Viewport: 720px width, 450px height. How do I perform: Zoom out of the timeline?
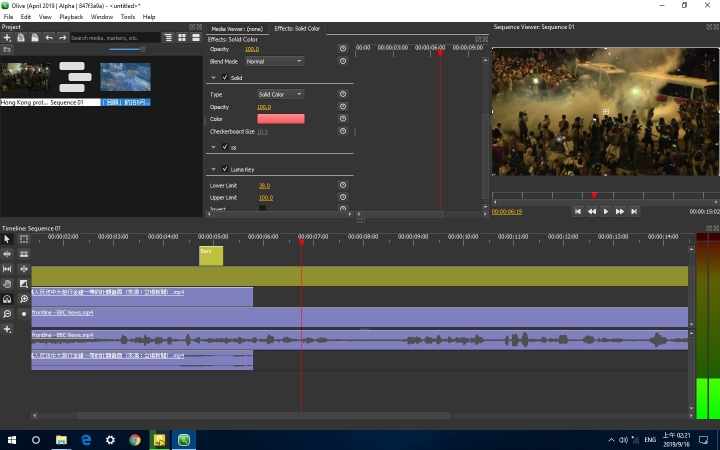(7, 314)
